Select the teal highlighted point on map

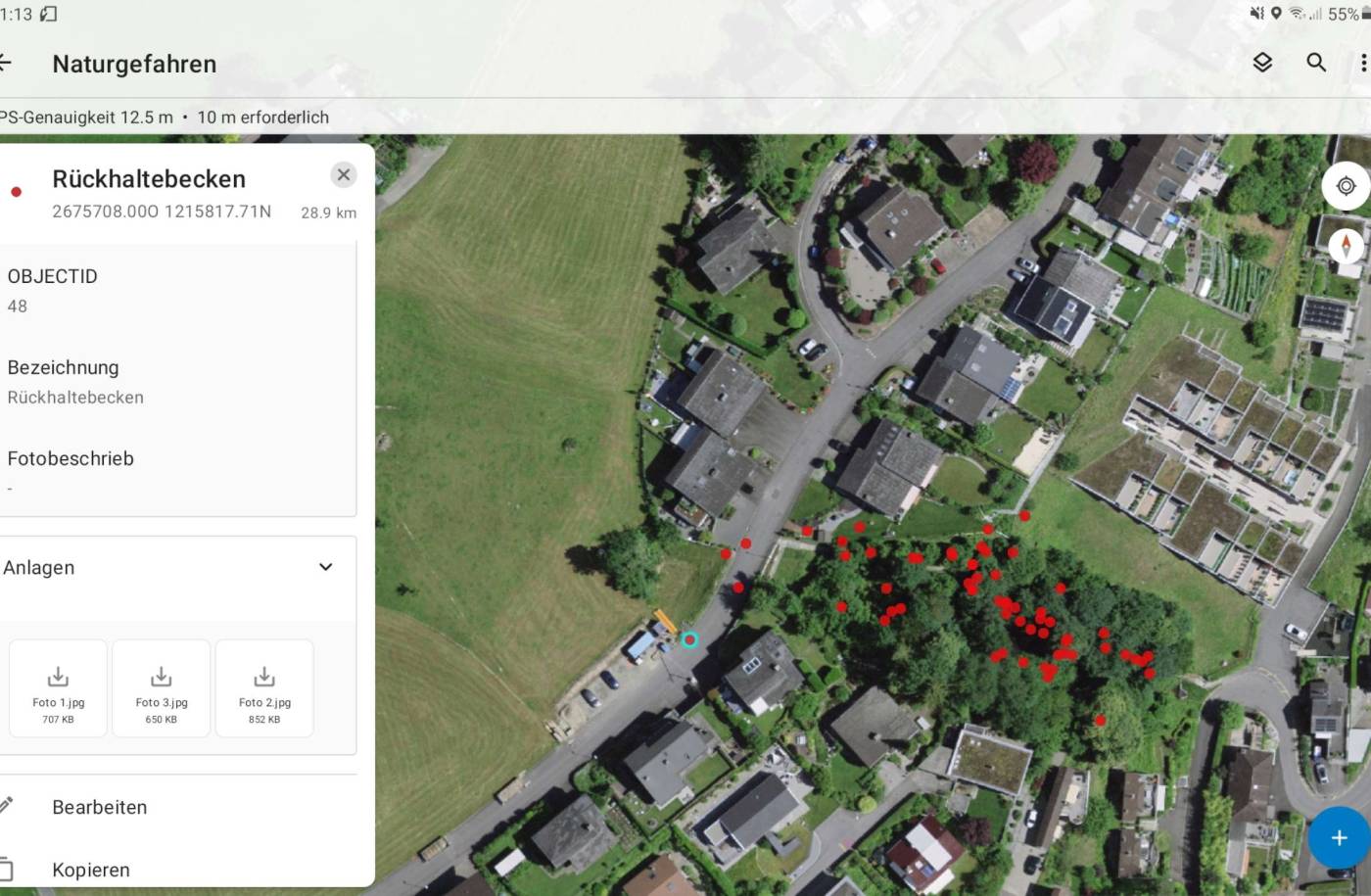pyautogui.click(x=689, y=639)
